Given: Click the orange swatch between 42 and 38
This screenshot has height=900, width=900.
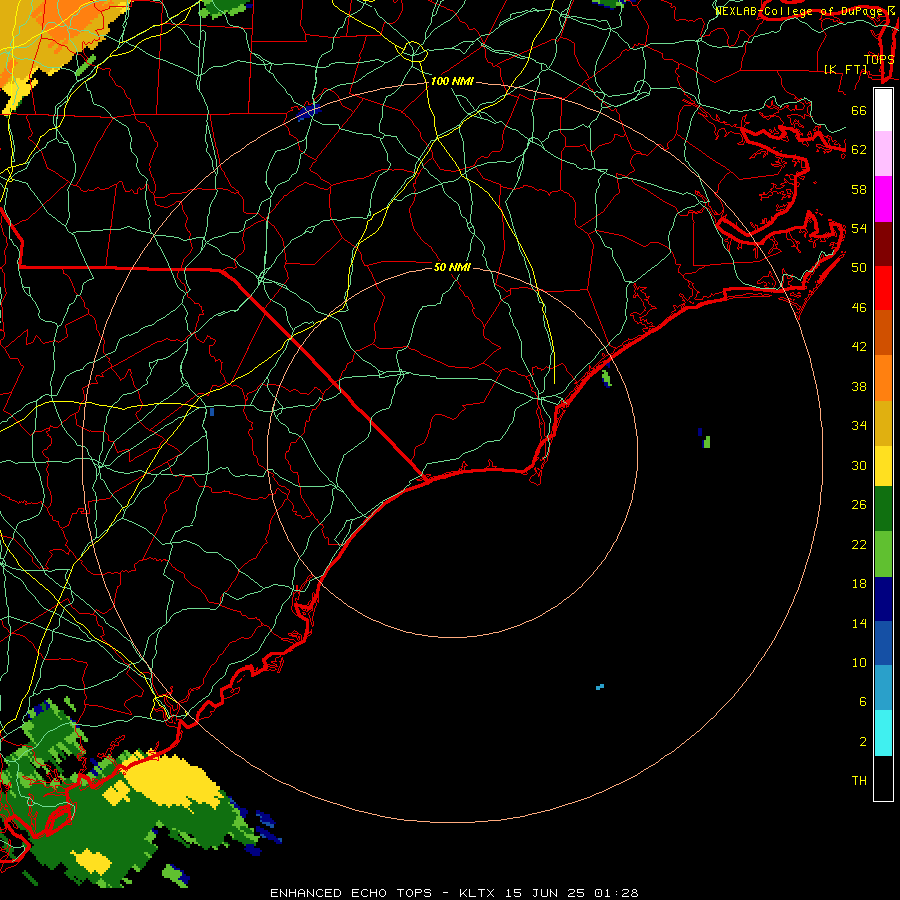Looking at the screenshot, I should coord(883,377).
